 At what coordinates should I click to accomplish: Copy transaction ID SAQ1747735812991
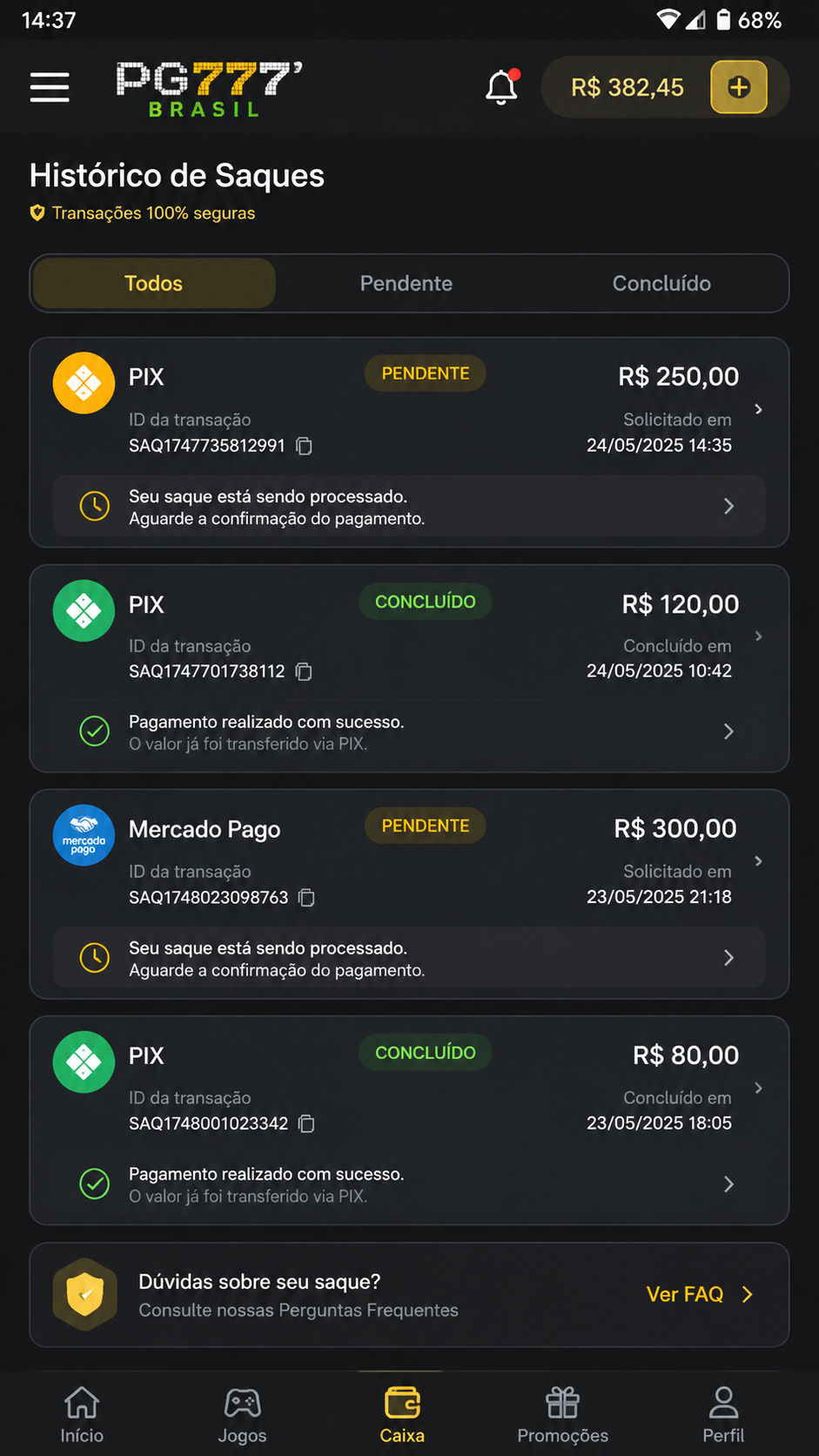click(x=304, y=446)
